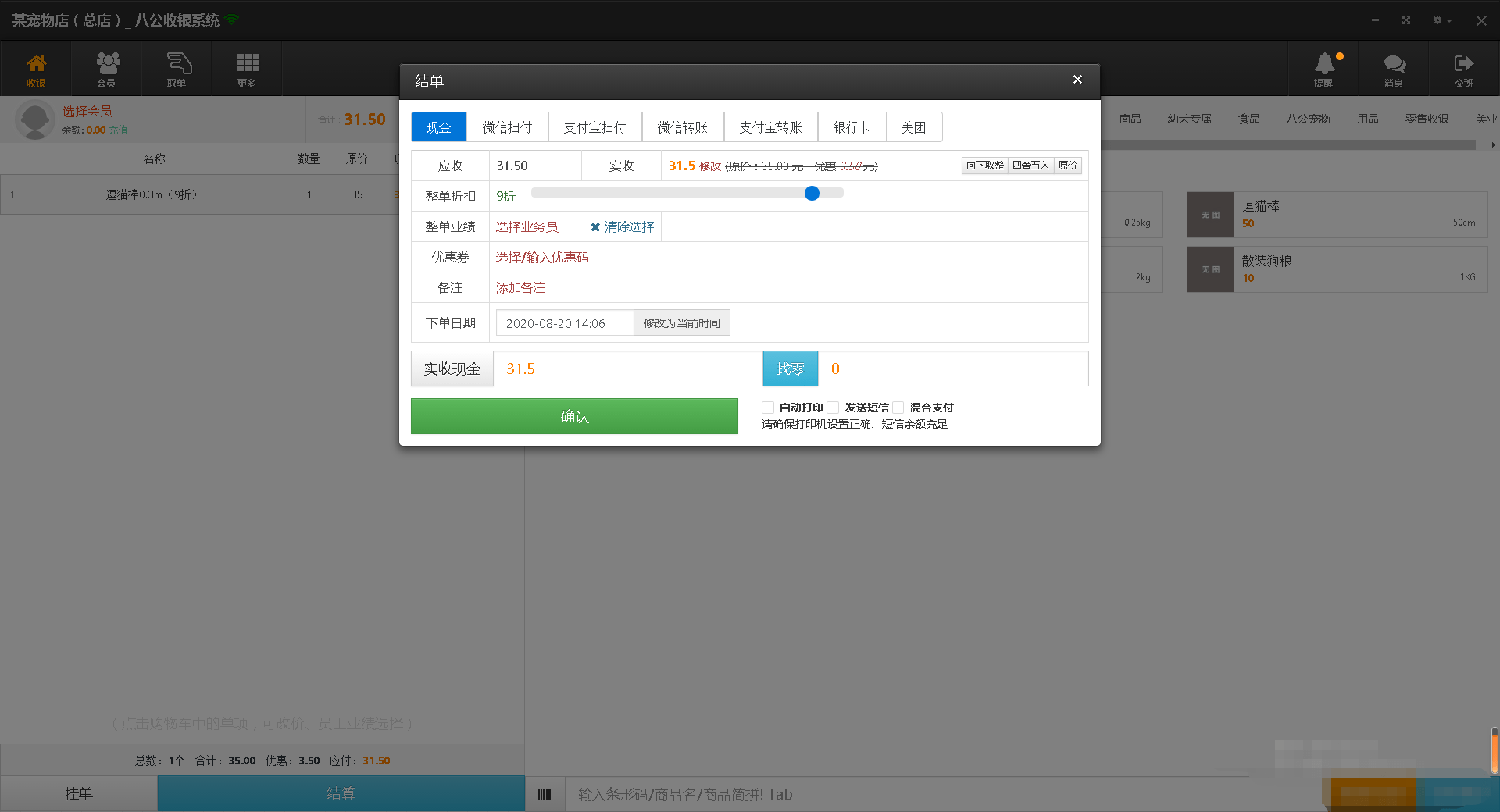1500x812 pixels.
Task: Select the 幼犬专属 category tab
Action: 1189,119
